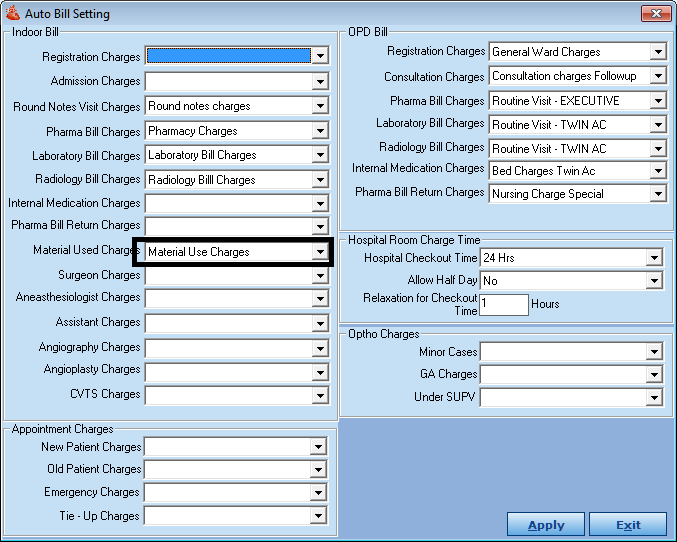Open OPD Pharma Bill Return Charges dropdown
Image resolution: width=677 pixels, height=542 pixels.
[658, 195]
